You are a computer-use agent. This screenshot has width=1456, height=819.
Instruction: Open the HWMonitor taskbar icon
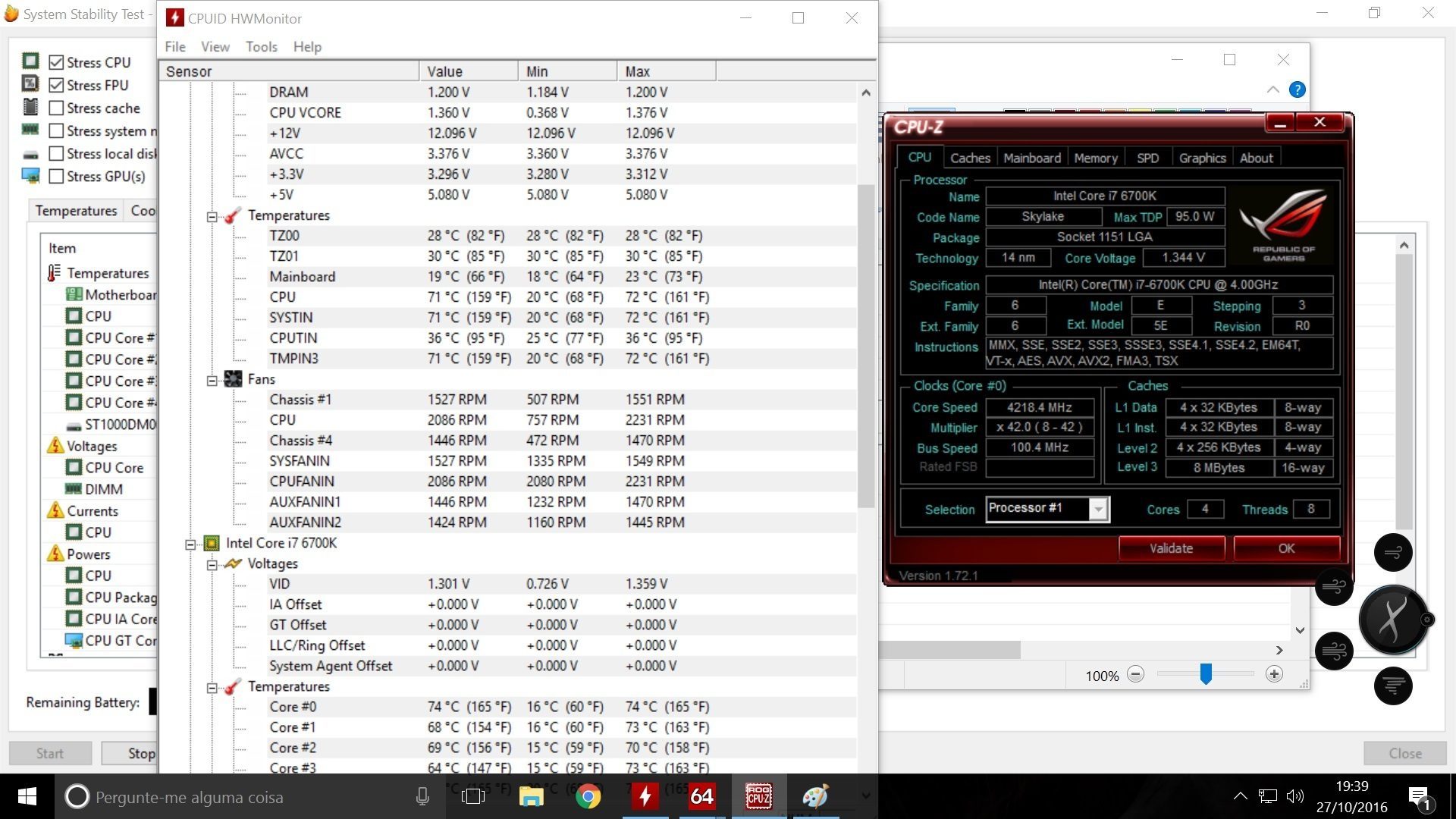[x=645, y=796]
